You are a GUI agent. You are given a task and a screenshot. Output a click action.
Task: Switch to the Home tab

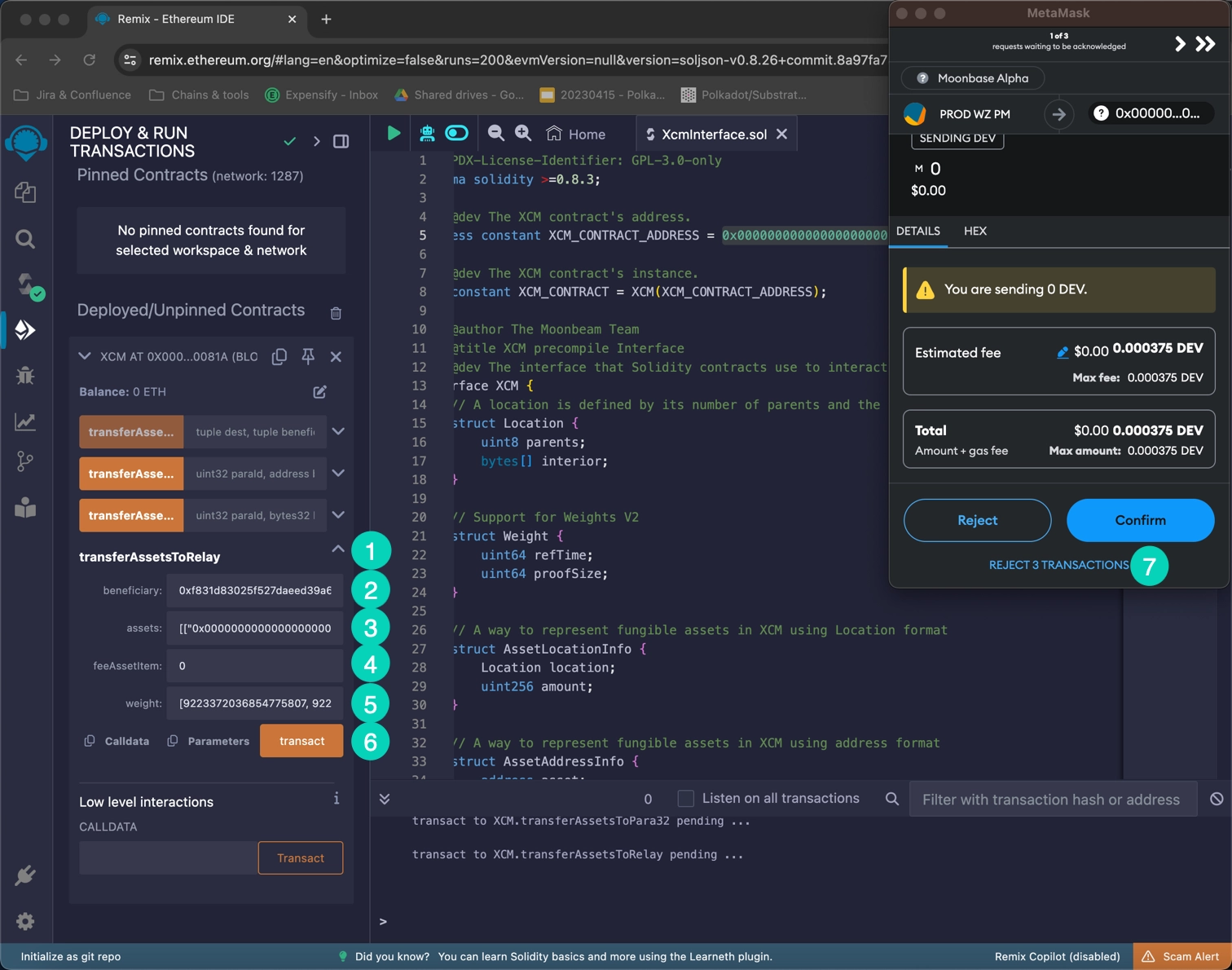point(576,134)
